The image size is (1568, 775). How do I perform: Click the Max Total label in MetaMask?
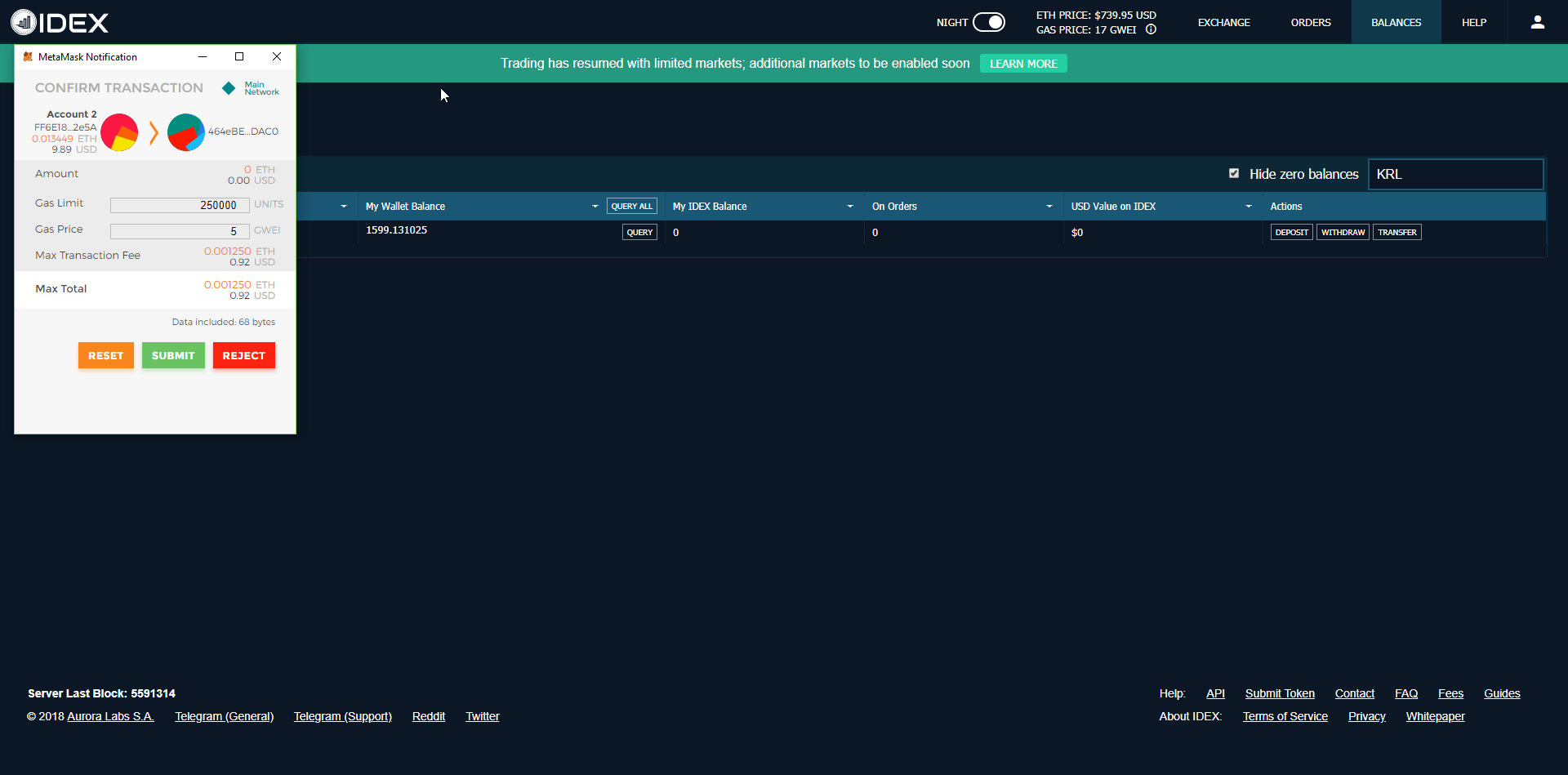(x=60, y=289)
